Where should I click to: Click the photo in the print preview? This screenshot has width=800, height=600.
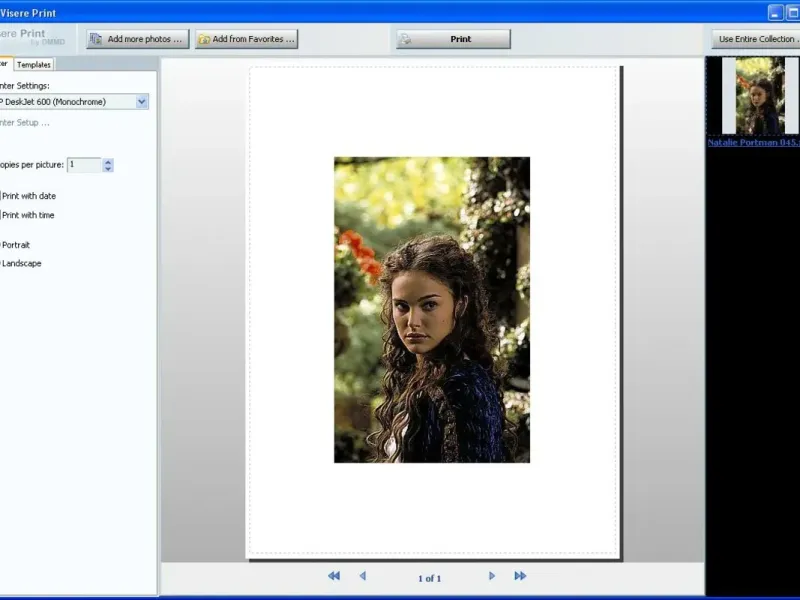click(432, 310)
